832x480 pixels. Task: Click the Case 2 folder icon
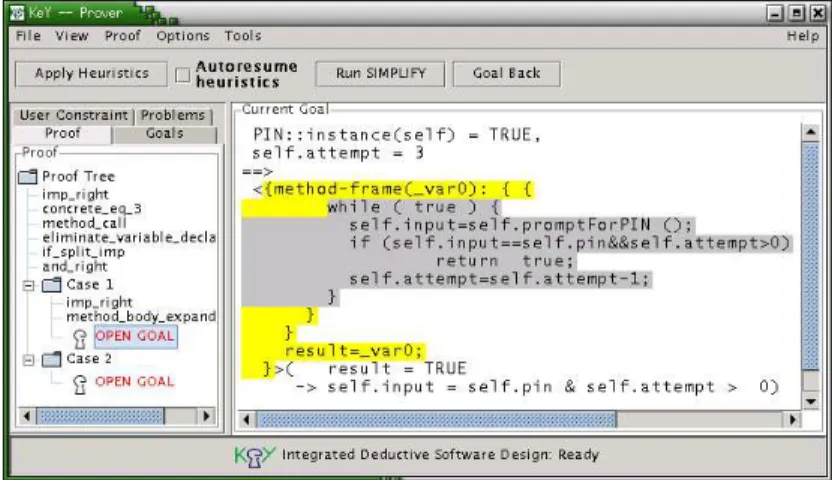51,359
